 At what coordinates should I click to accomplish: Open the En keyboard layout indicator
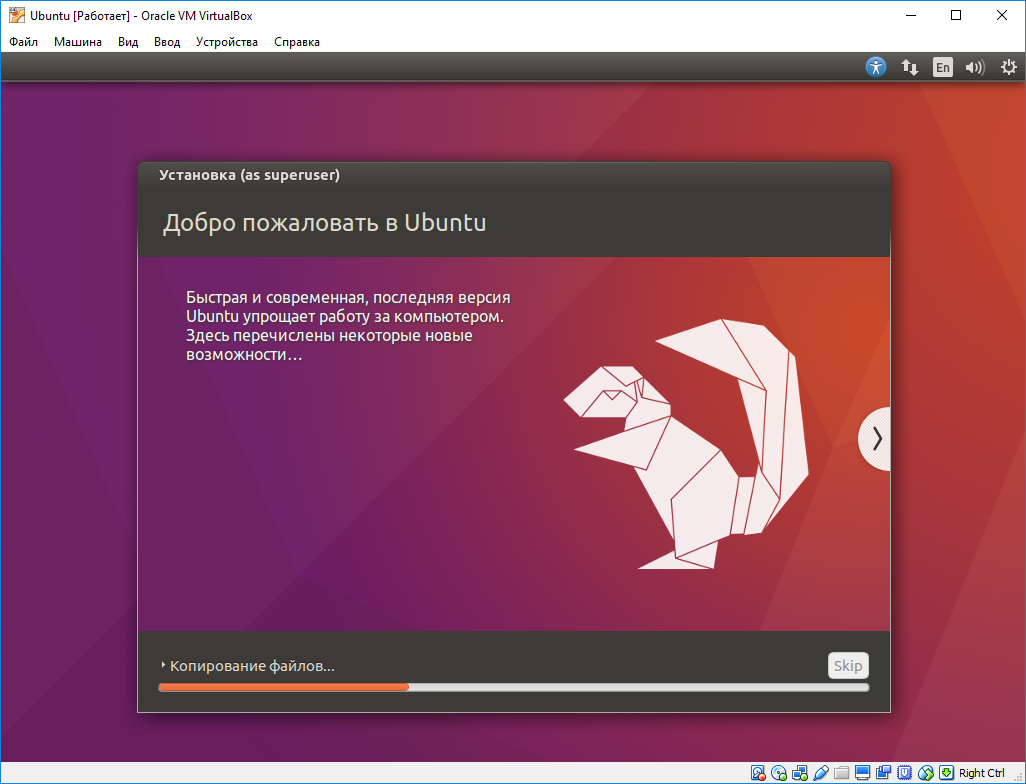coord(942,67)
